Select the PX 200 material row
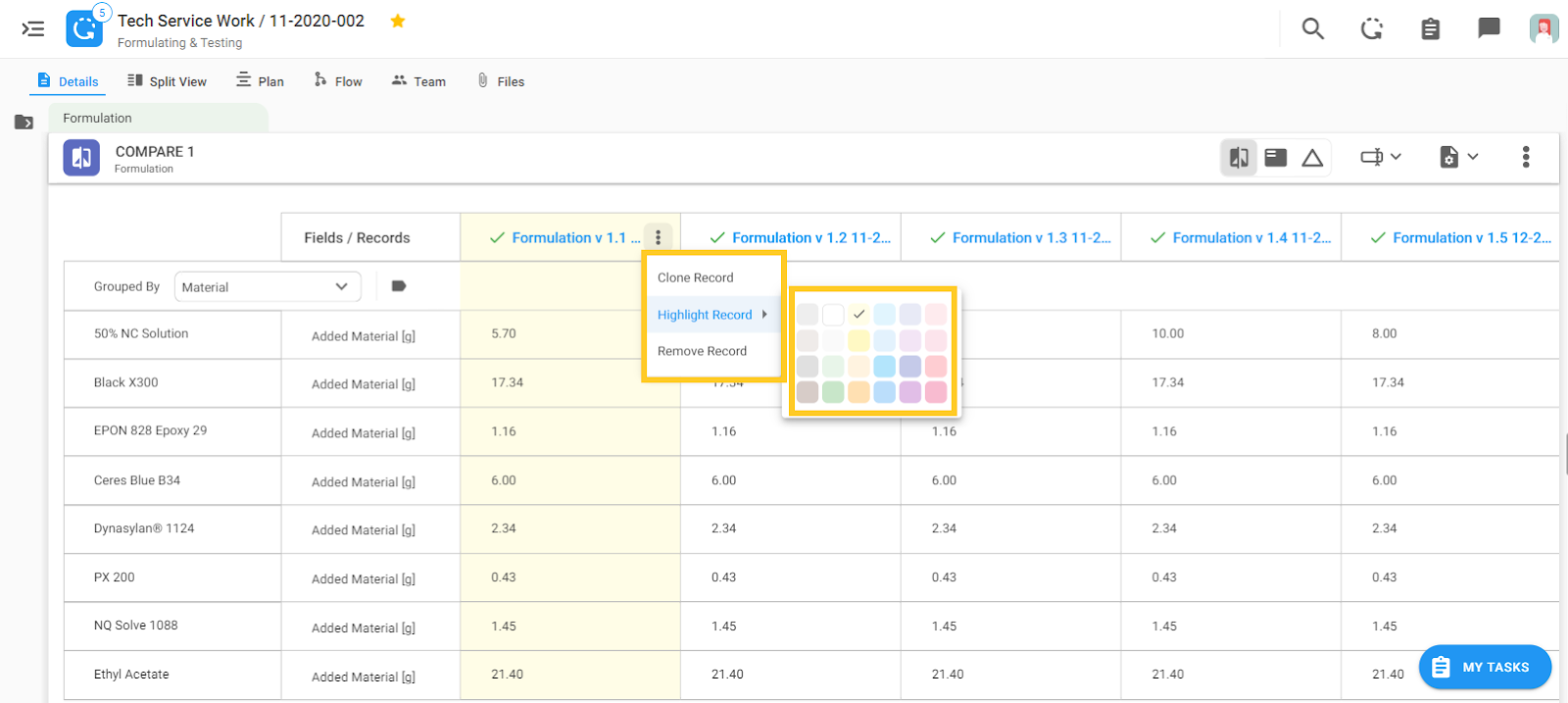This screenshot has width=1568, height=703. coord(172,577)
